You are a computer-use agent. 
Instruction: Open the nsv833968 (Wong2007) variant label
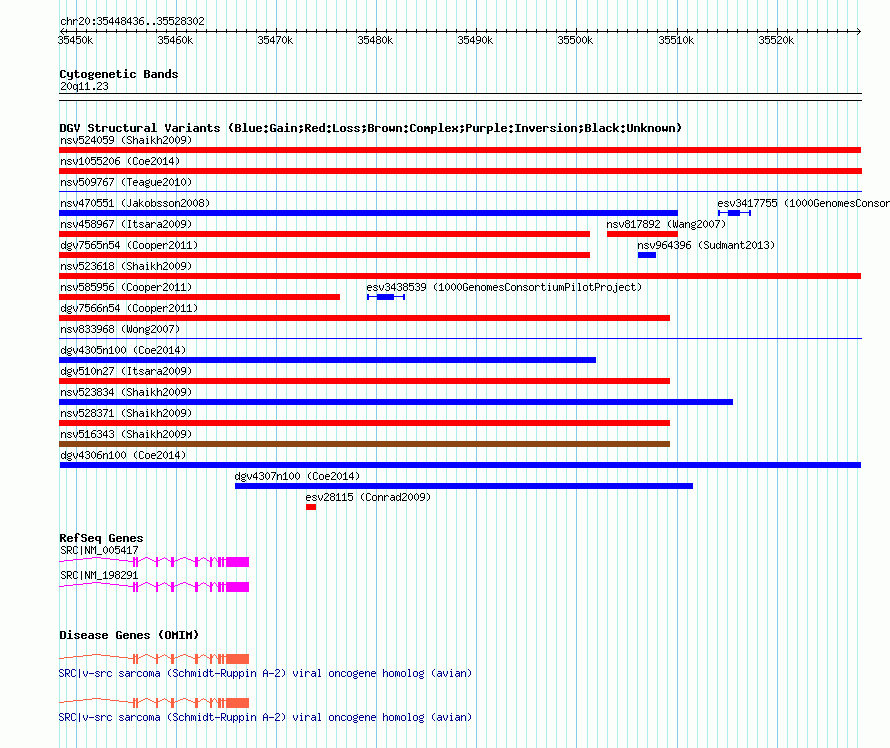pos(120,329)
